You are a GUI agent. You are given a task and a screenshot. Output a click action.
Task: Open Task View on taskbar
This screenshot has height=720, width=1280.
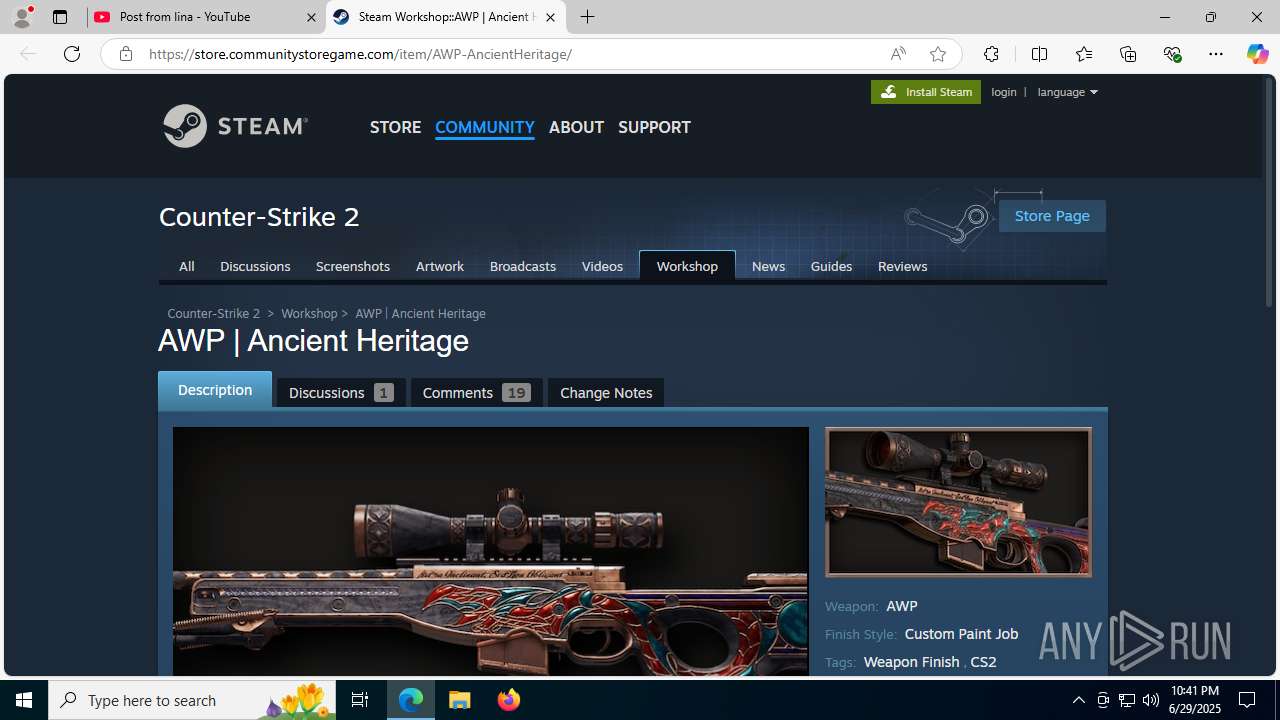(360, 700)
